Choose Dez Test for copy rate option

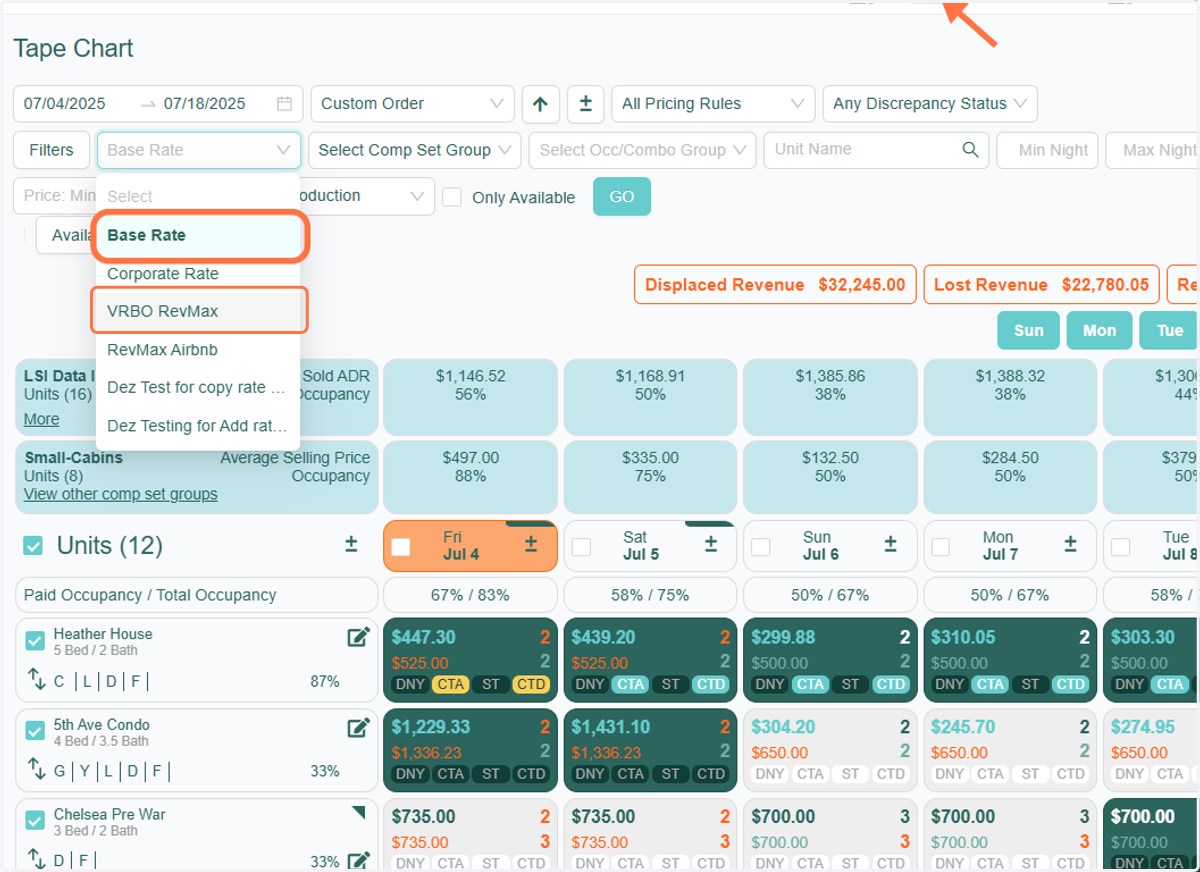click(198, 388)
